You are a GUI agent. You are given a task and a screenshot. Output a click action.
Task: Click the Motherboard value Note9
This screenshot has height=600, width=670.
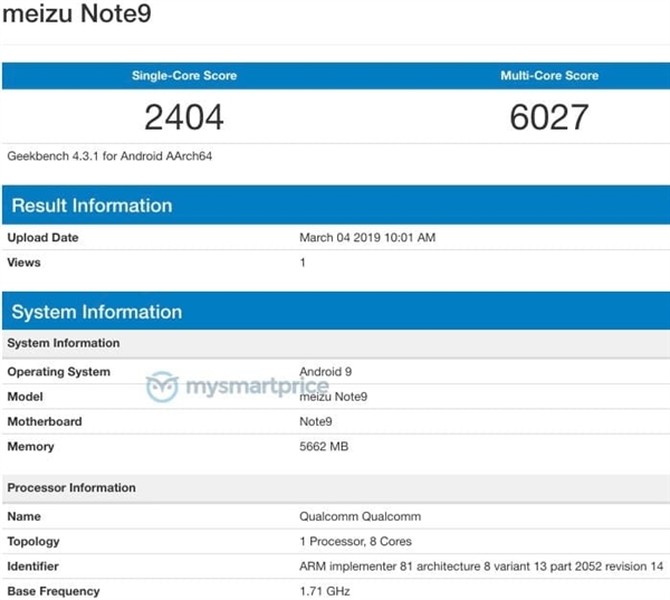pos(316,422)
